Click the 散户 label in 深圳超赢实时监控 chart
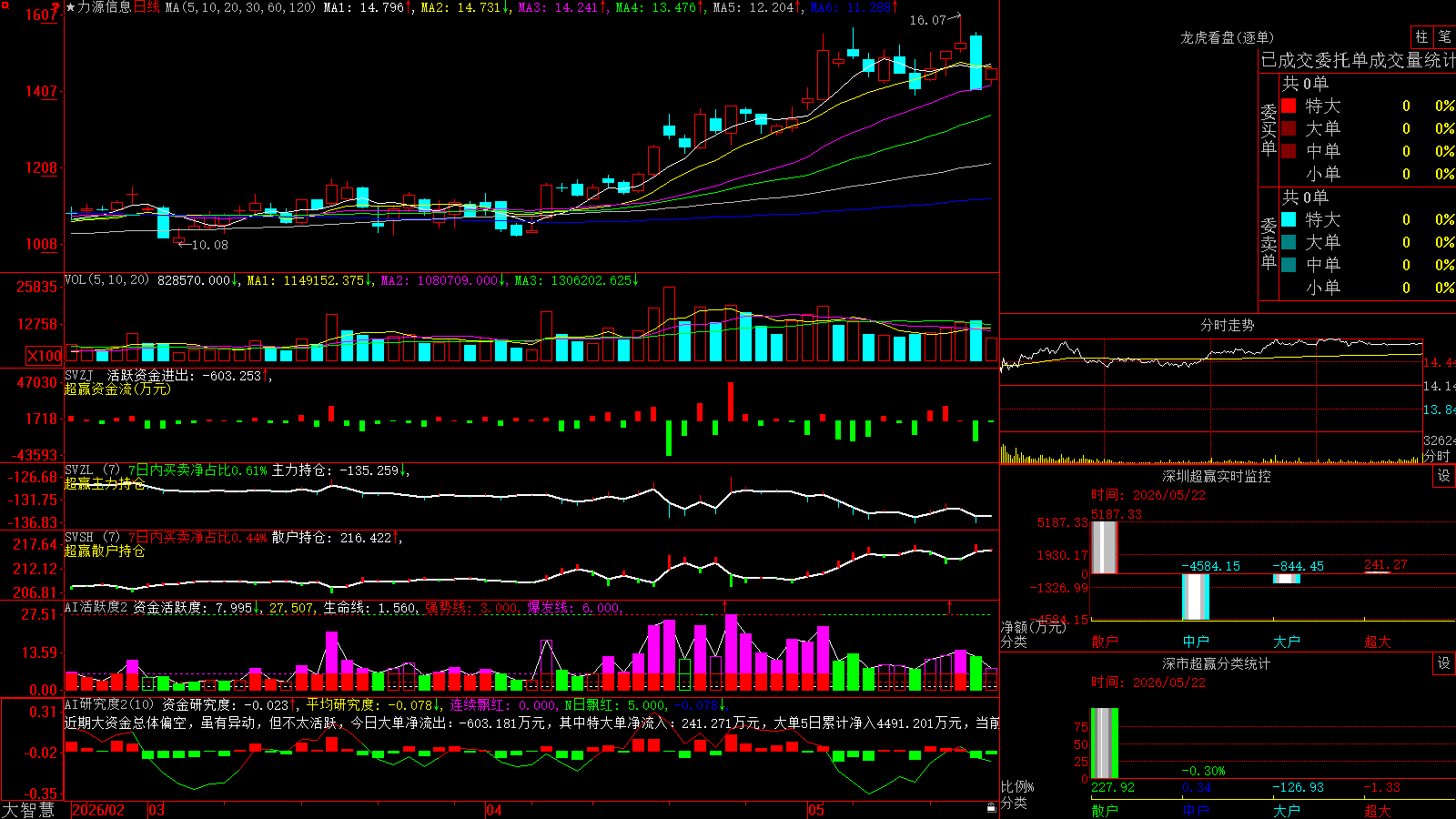The height and width of the screenshot is (819, 1456). [1105, 642]
